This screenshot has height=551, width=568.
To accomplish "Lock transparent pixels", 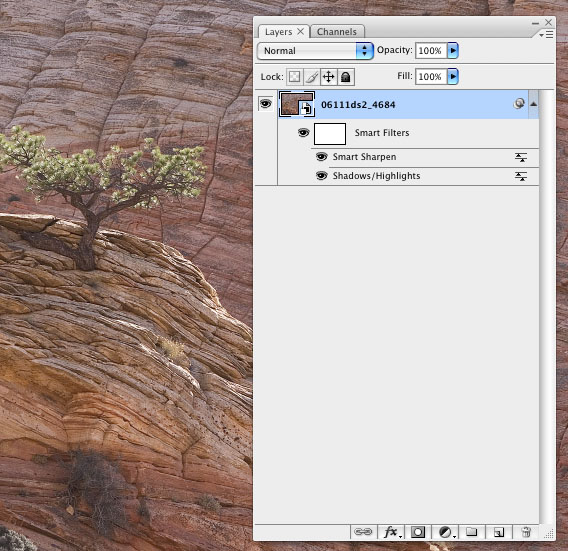I will pyautogui.click(x=295, y=77).
